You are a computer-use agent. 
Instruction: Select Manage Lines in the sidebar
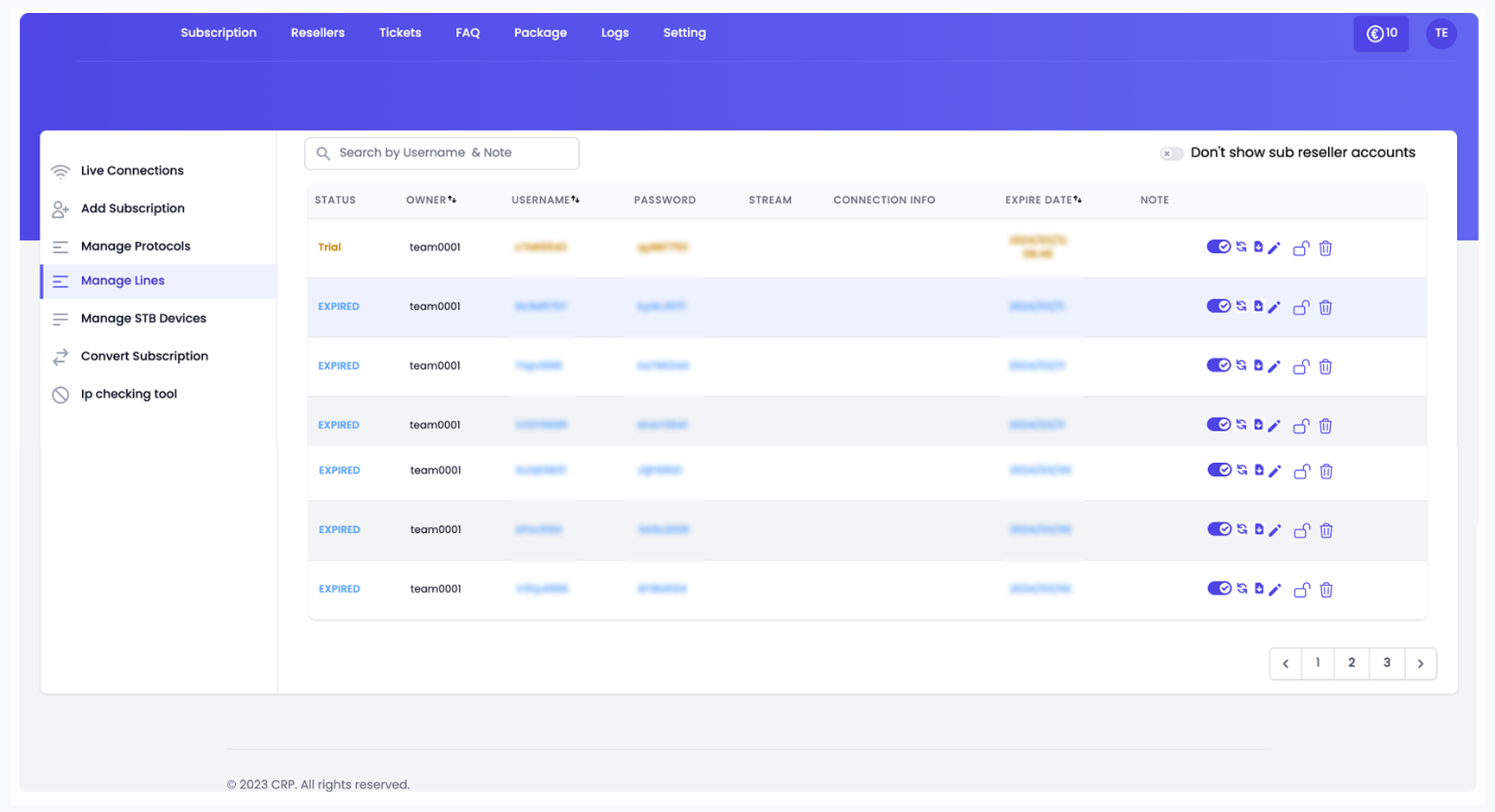click(x=158, y=282)
